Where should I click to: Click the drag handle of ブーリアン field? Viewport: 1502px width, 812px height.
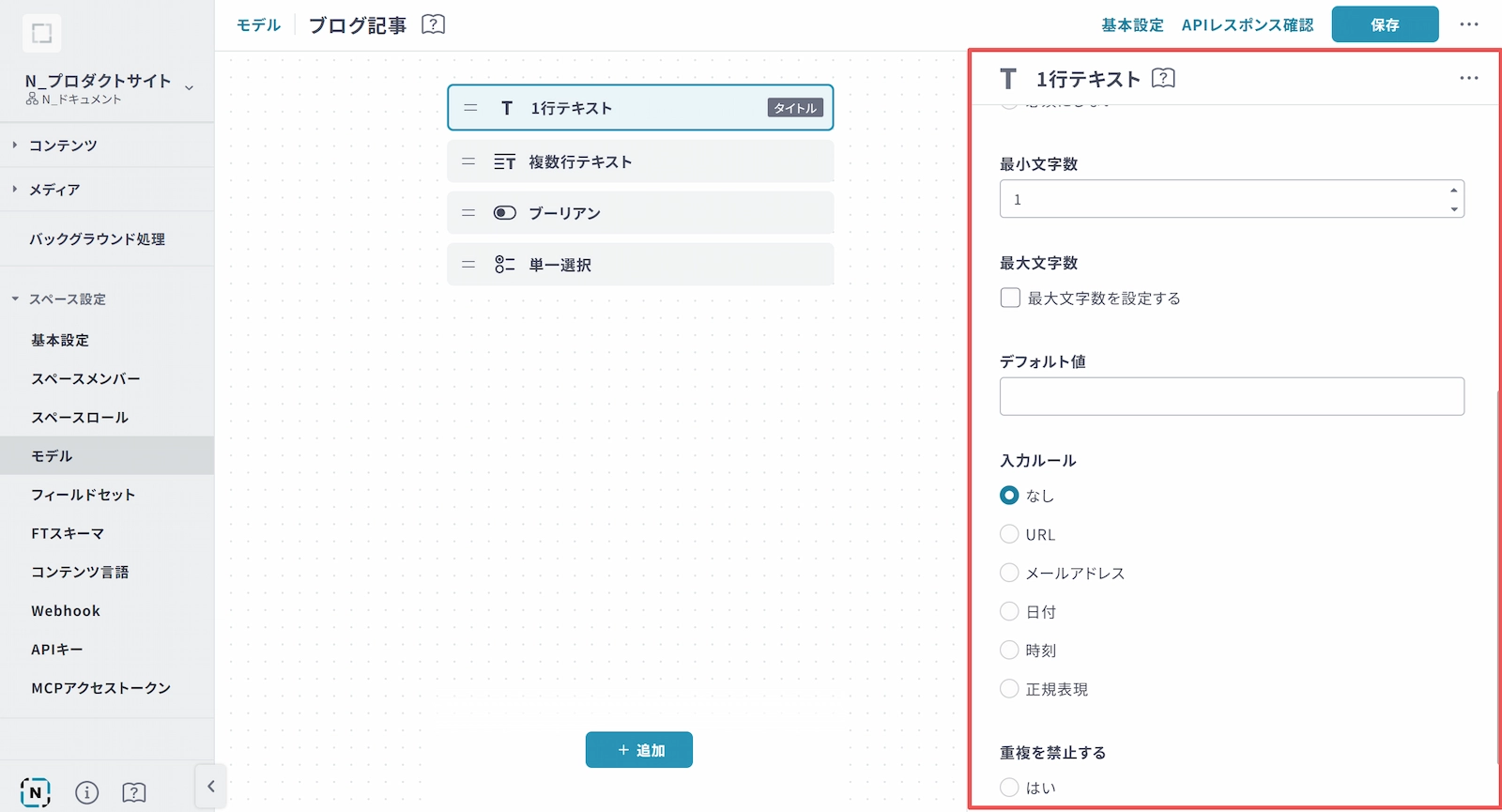[x=468, y=213]
